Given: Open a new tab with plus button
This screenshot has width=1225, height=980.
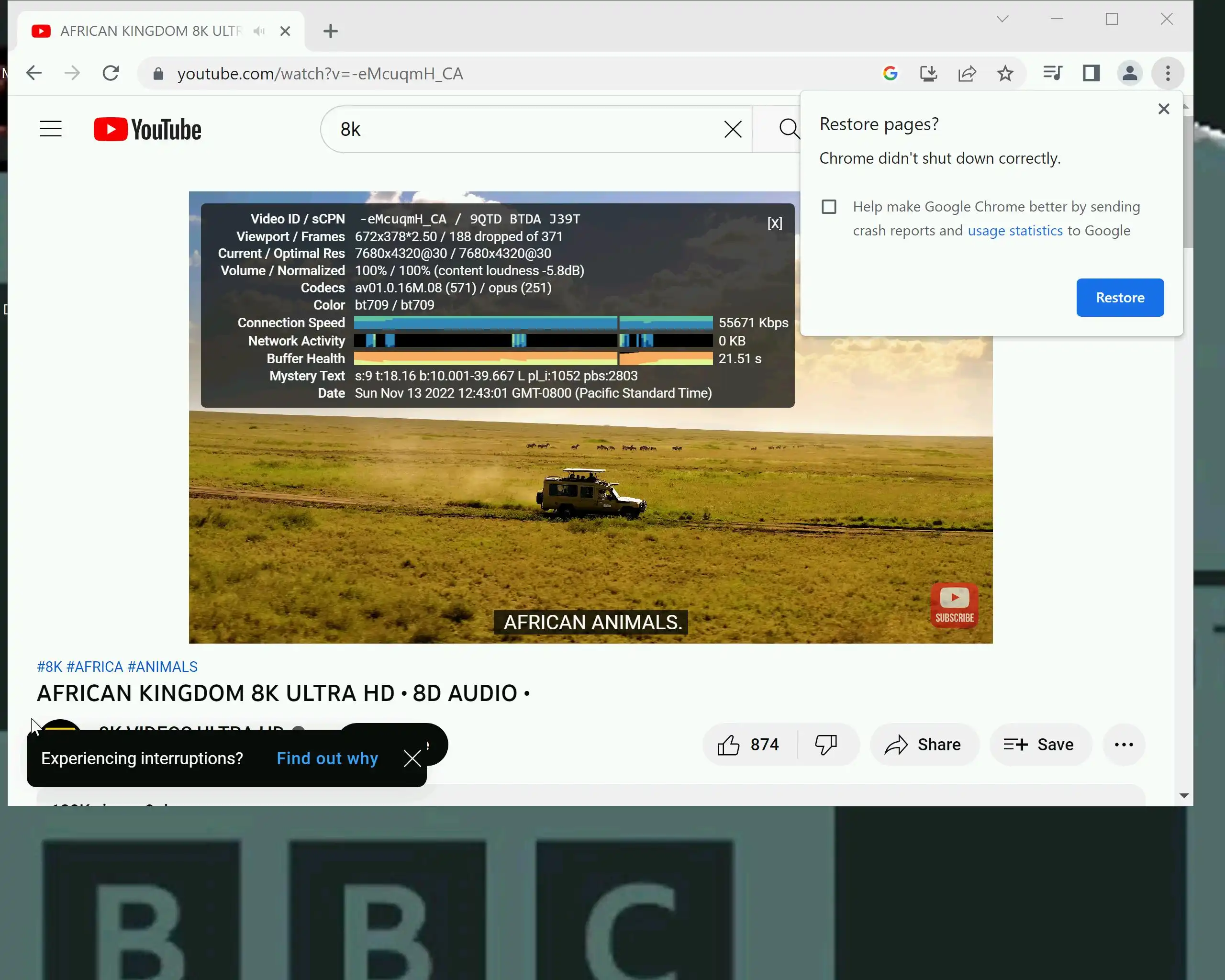Looking at the screenshot, I should (331, 31).
